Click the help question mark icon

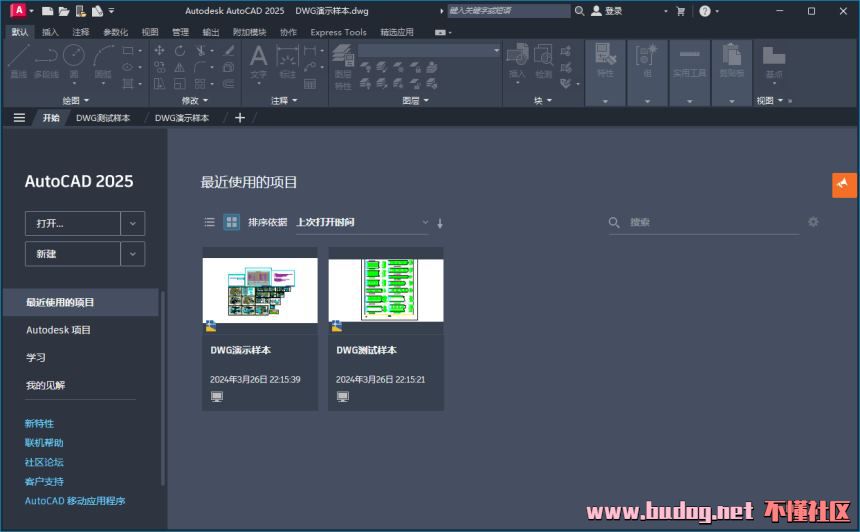tap(704, 11)
